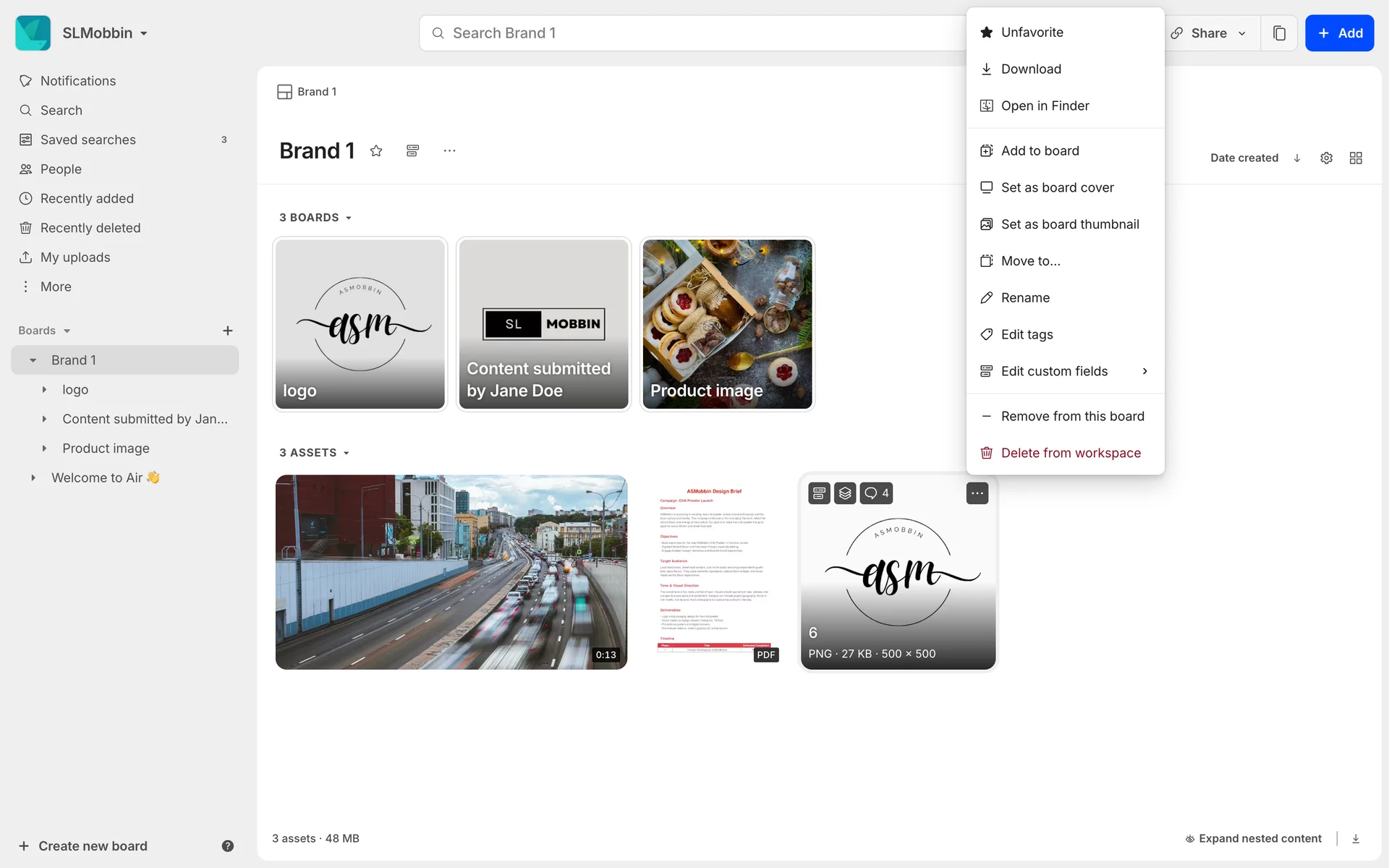Click the copy icon next to Share
This screenshot has height=868, width=1389.
(1279, 33)
